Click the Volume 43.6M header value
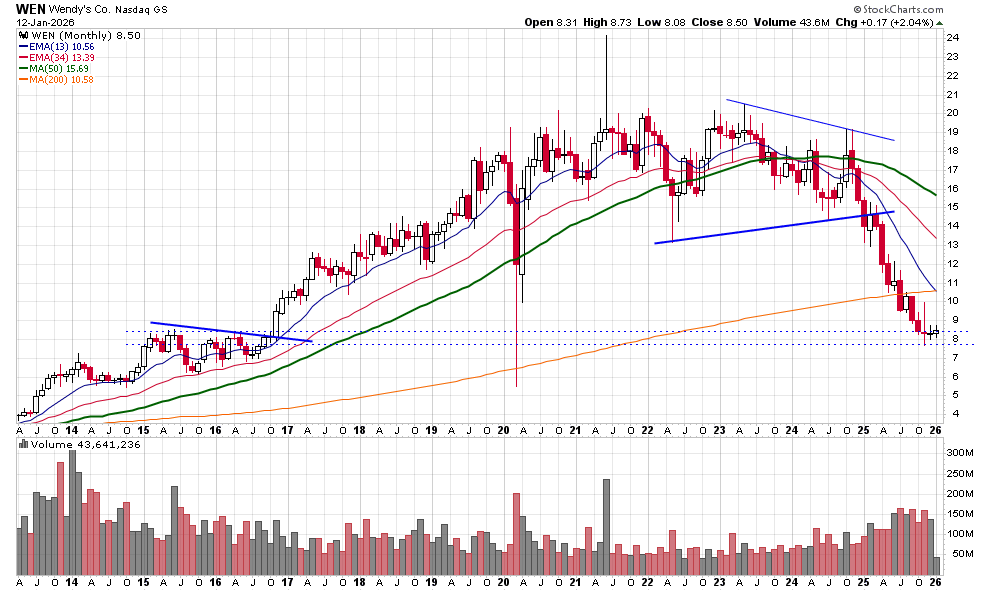Viewport: 990px width, 591px height. pos(803,21)
